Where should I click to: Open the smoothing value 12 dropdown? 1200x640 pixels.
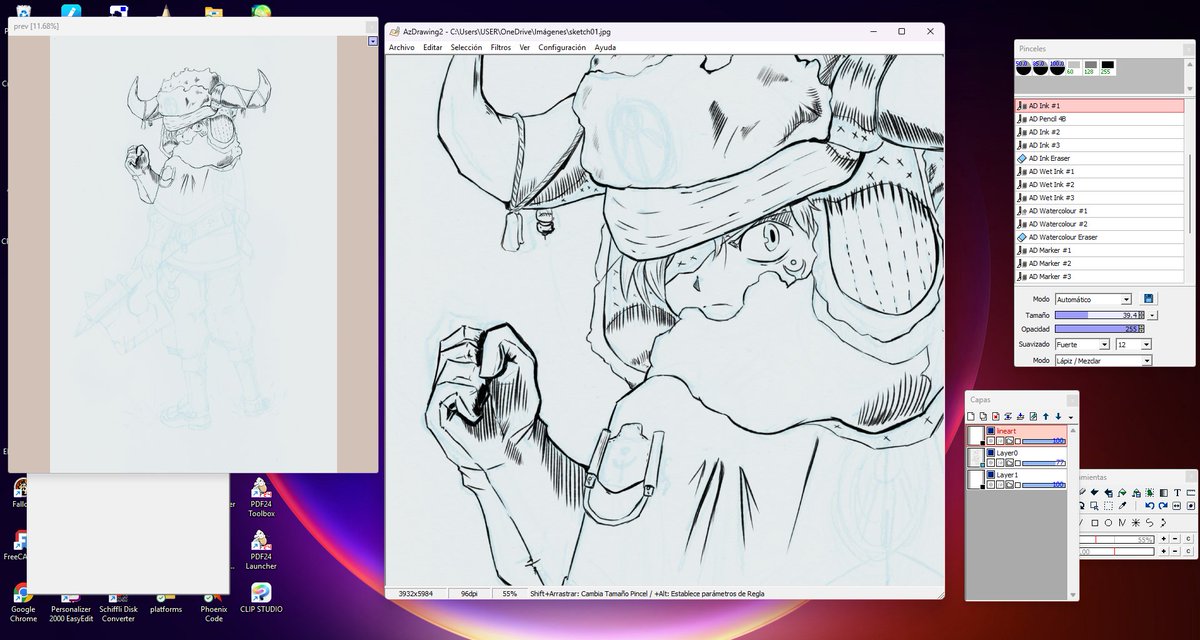[1133, 344]
